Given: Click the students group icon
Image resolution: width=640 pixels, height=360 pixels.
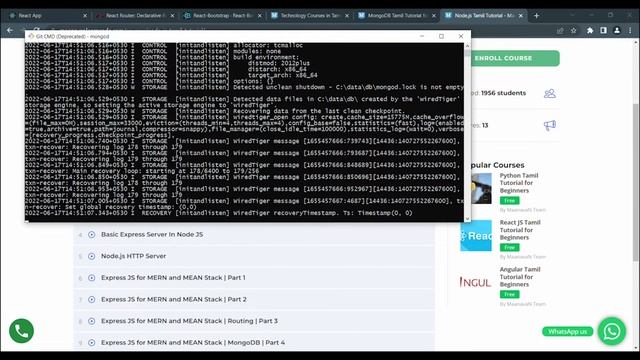Looking at the screenshot, I should (550, 93).
